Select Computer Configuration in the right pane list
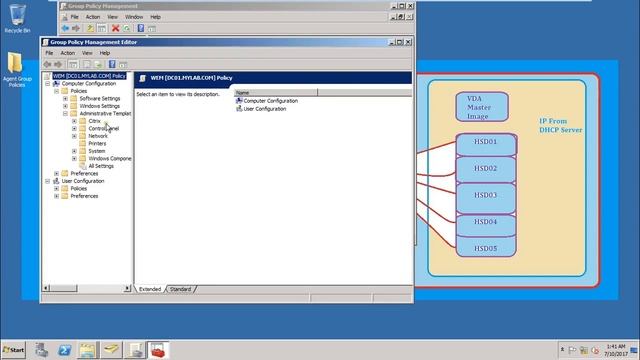Viewport: 640px width, 360px height. tap(267, 101)
